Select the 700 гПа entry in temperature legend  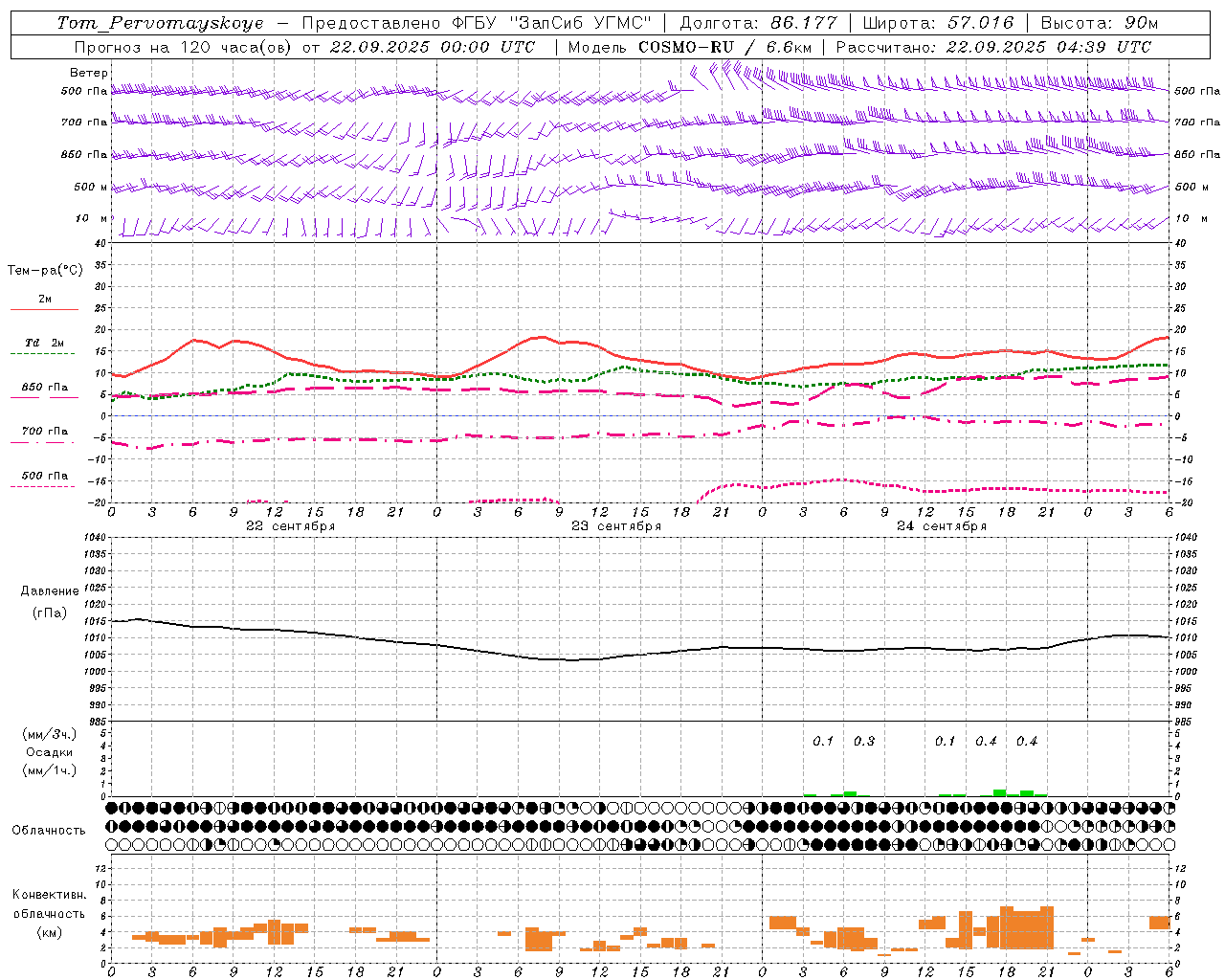(45, 432)
